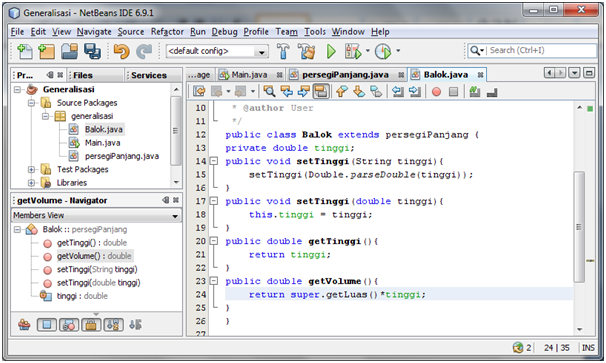Click the Open Project folder icon
Screen dimensions: 606x363
point(69,51)
